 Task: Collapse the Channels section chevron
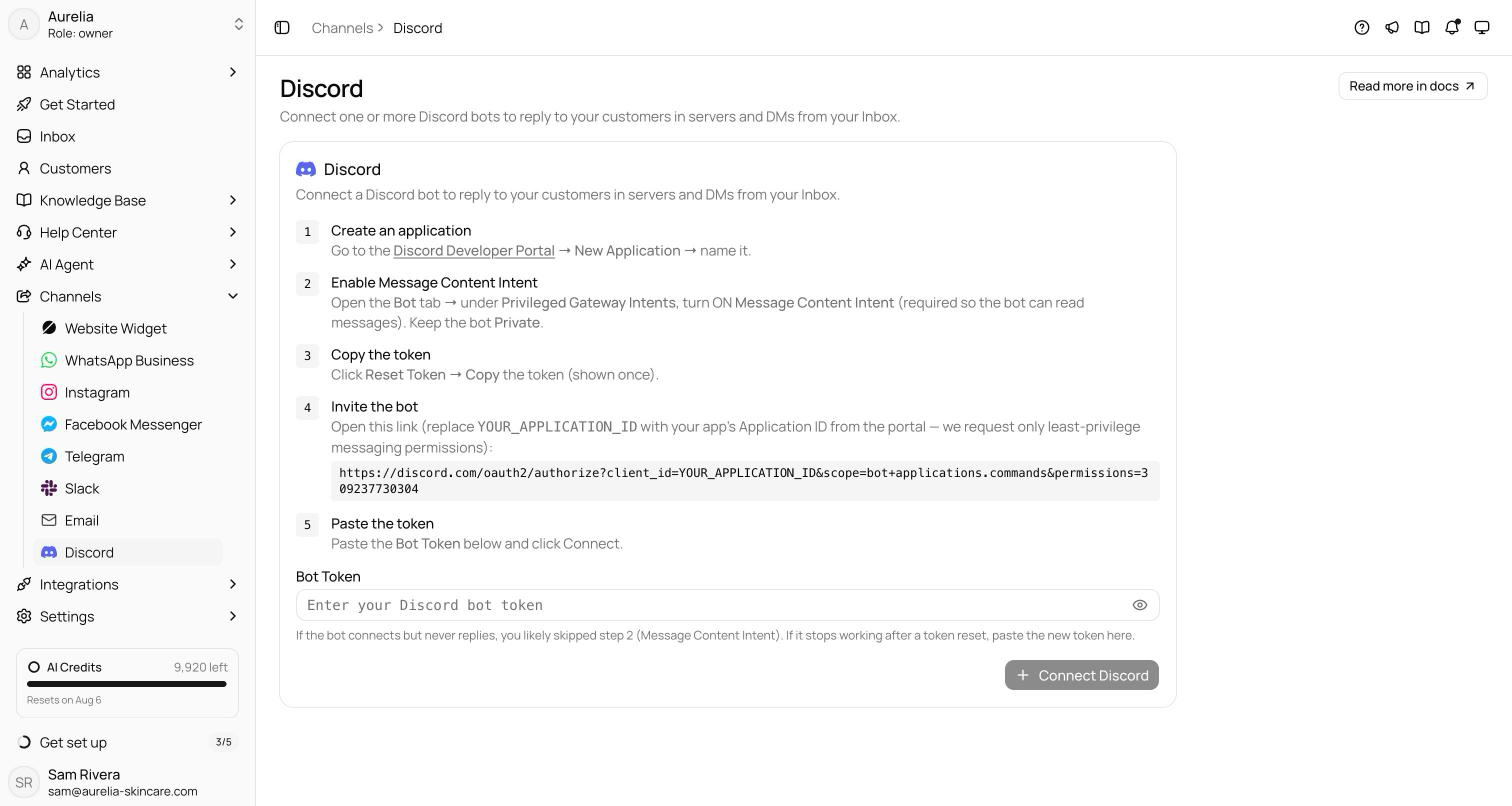[233, 296]
